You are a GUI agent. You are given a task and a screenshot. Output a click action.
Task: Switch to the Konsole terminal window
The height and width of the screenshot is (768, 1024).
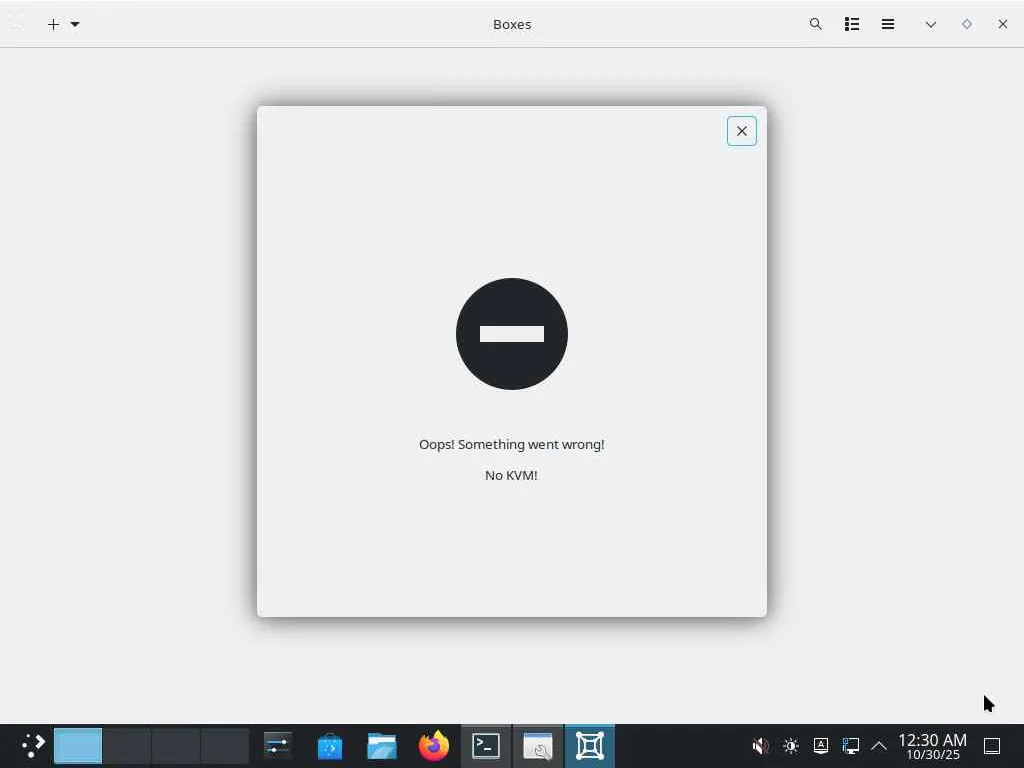pos(486,746)
